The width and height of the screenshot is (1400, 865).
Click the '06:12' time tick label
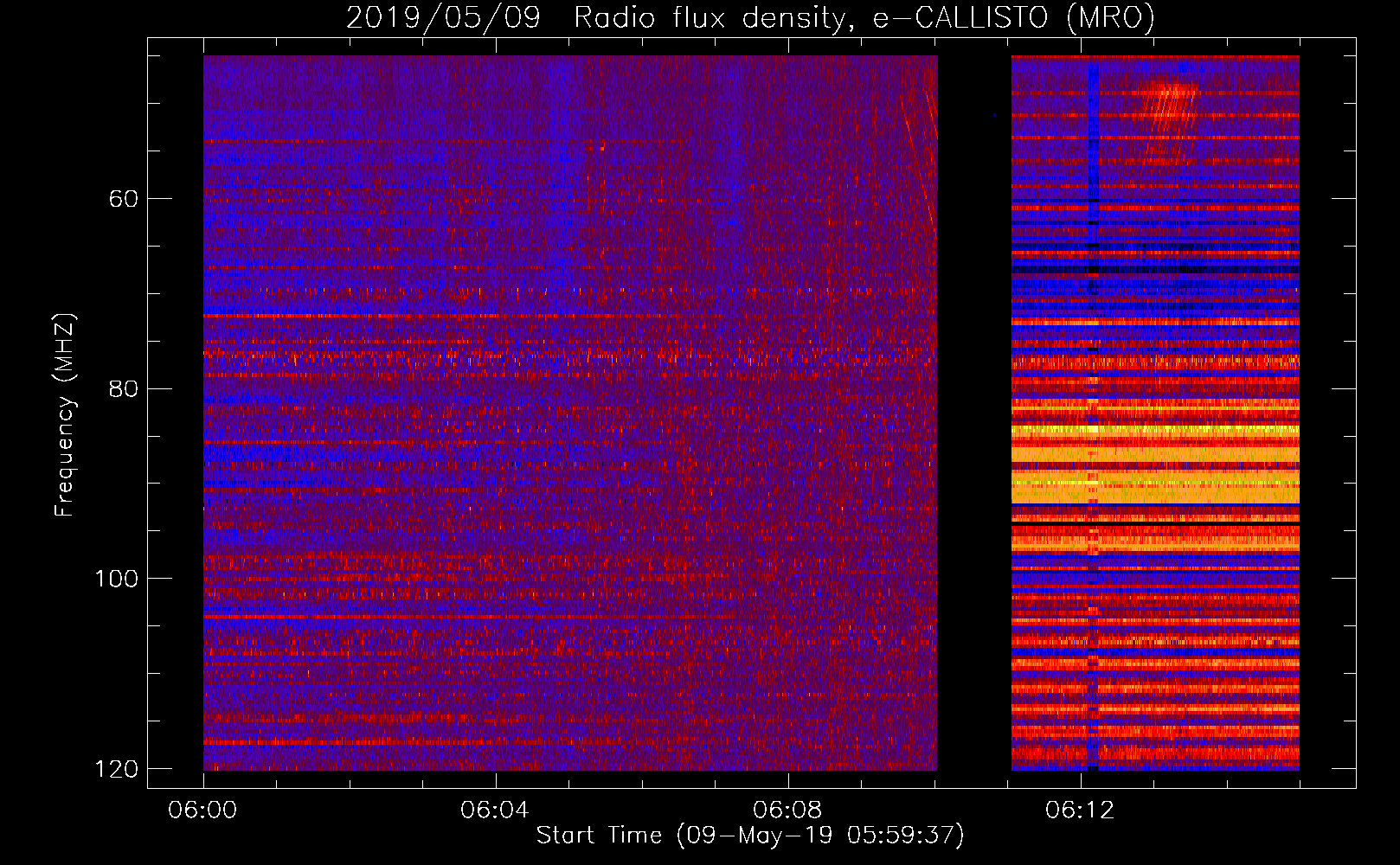(x=1080, y=811)
